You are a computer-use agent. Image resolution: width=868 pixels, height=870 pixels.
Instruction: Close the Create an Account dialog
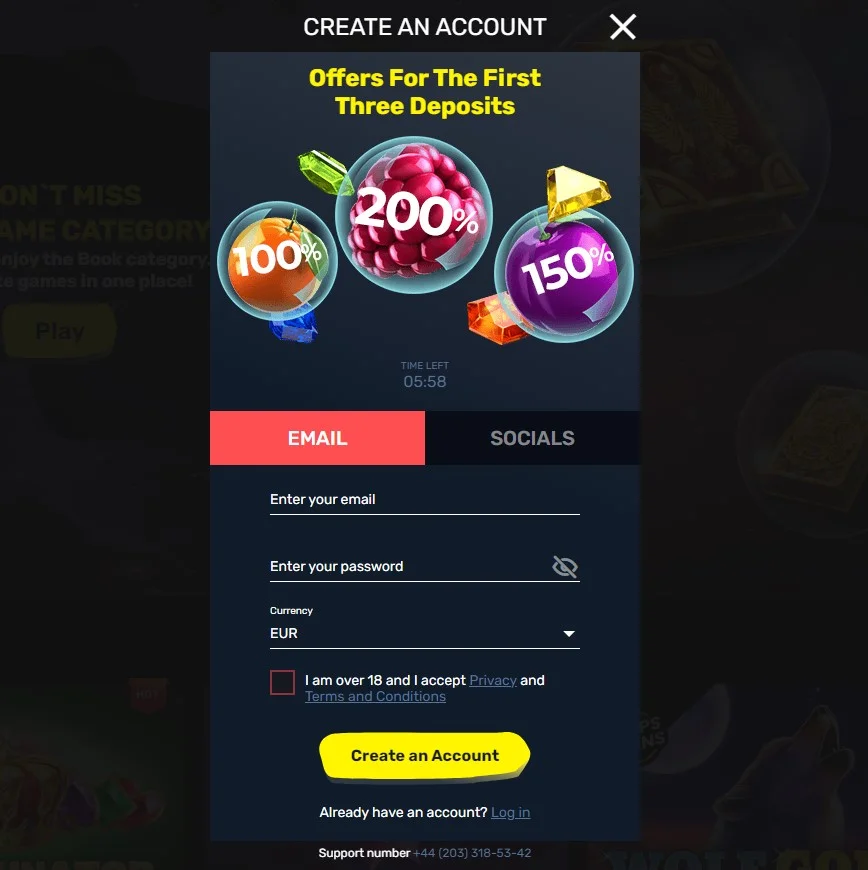pyautogui.click(x=622, y=27)
